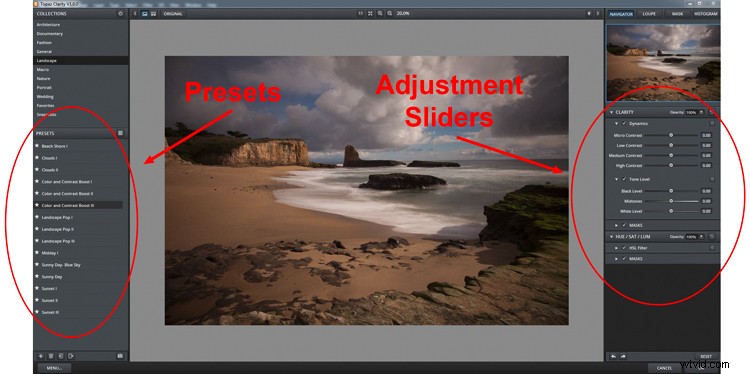Adjust the Micro Contrast slider
Viewport: 750px width, 374px height.
pos(671,135)
